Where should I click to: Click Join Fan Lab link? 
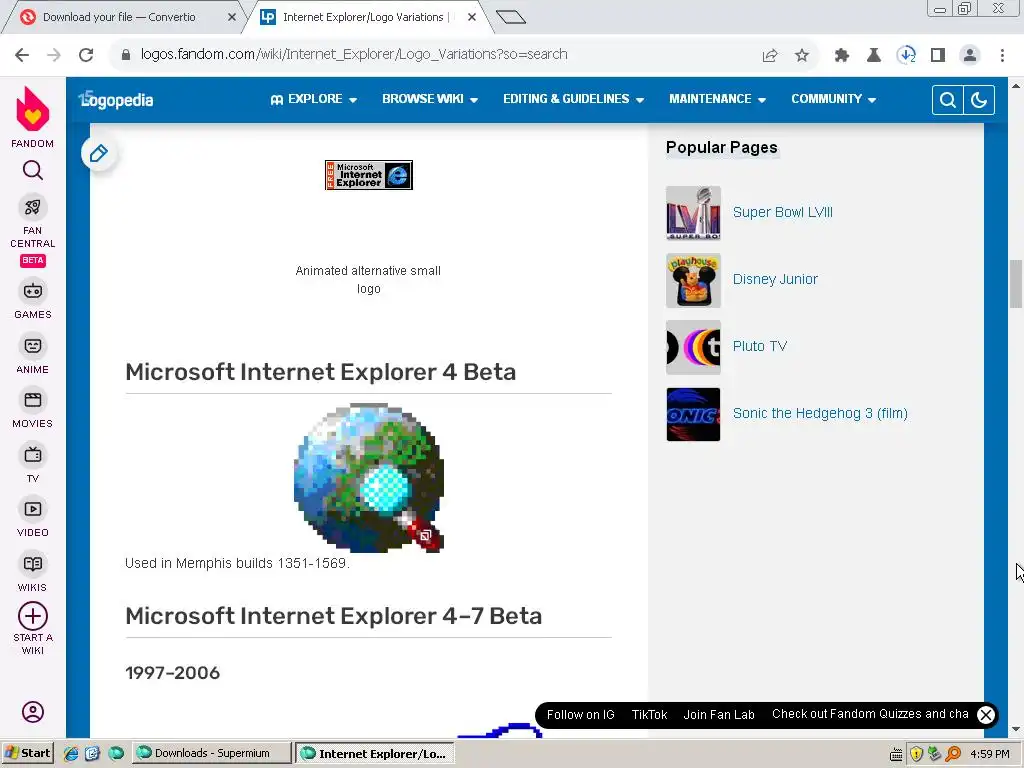719,715
